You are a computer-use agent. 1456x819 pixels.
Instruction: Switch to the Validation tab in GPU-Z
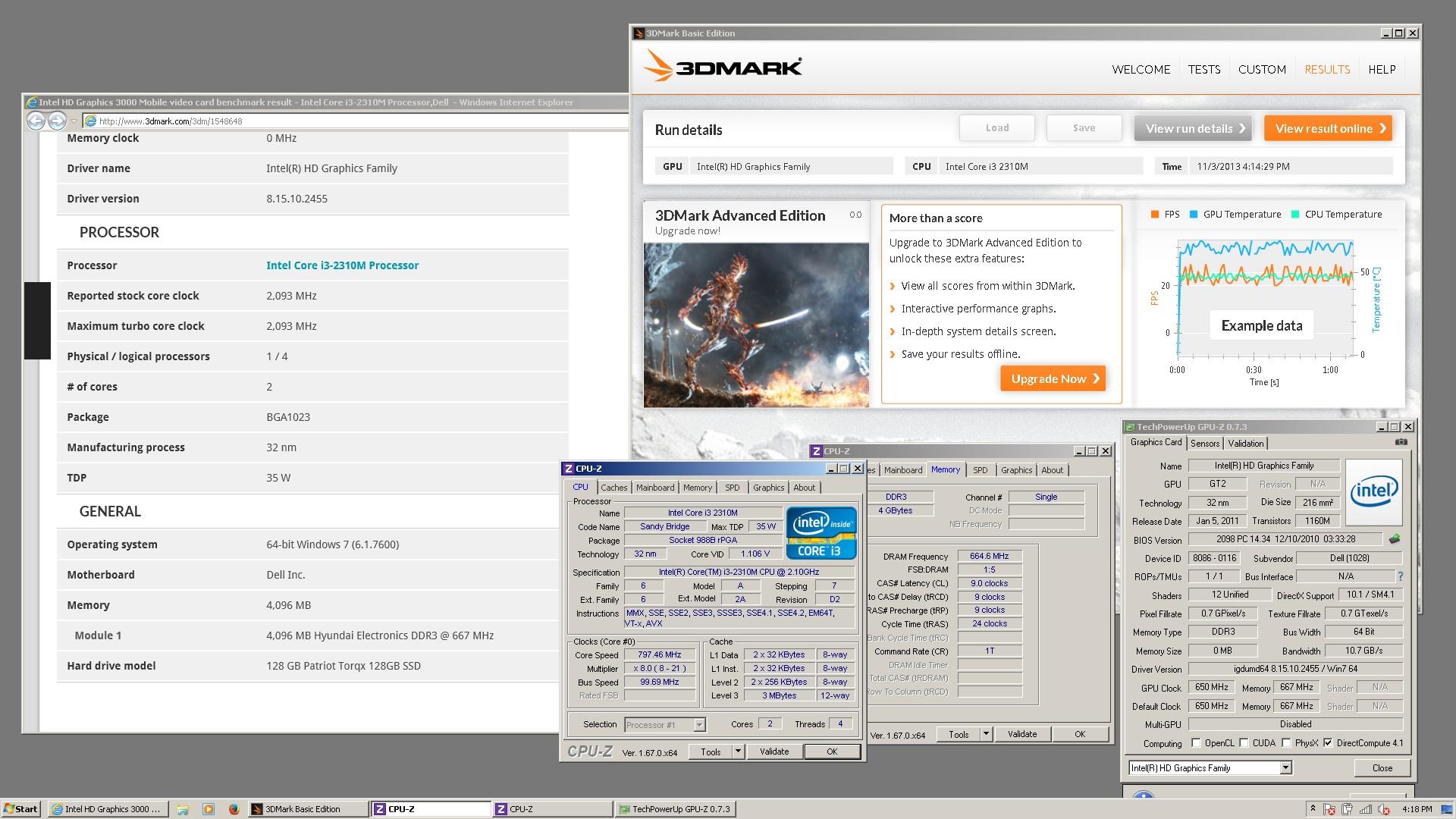[1246, 444]
